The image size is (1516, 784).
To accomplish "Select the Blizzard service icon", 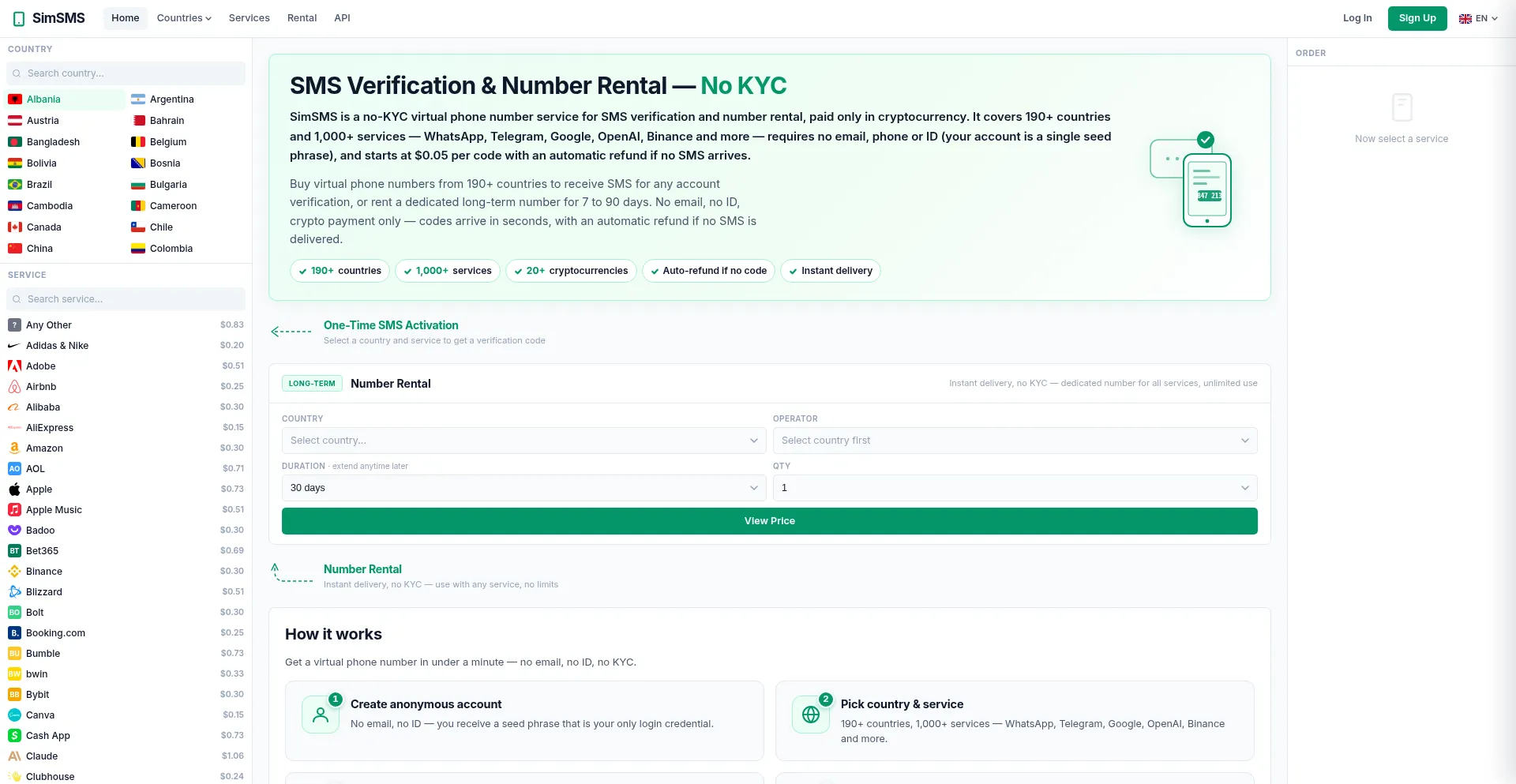I will (x=14, y=592).
